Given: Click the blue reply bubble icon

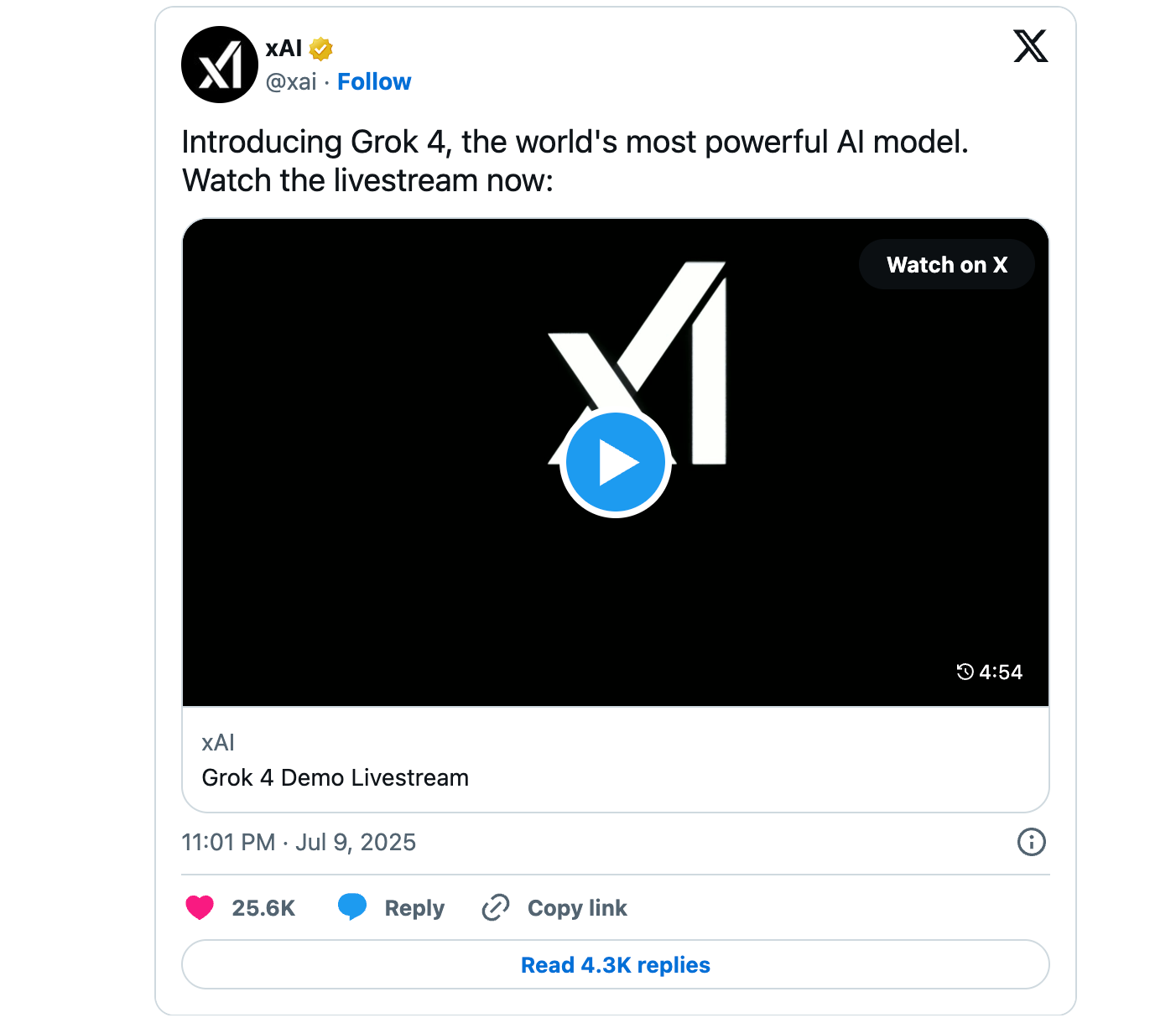Looking at the screenshot, I should coord(352,907).
